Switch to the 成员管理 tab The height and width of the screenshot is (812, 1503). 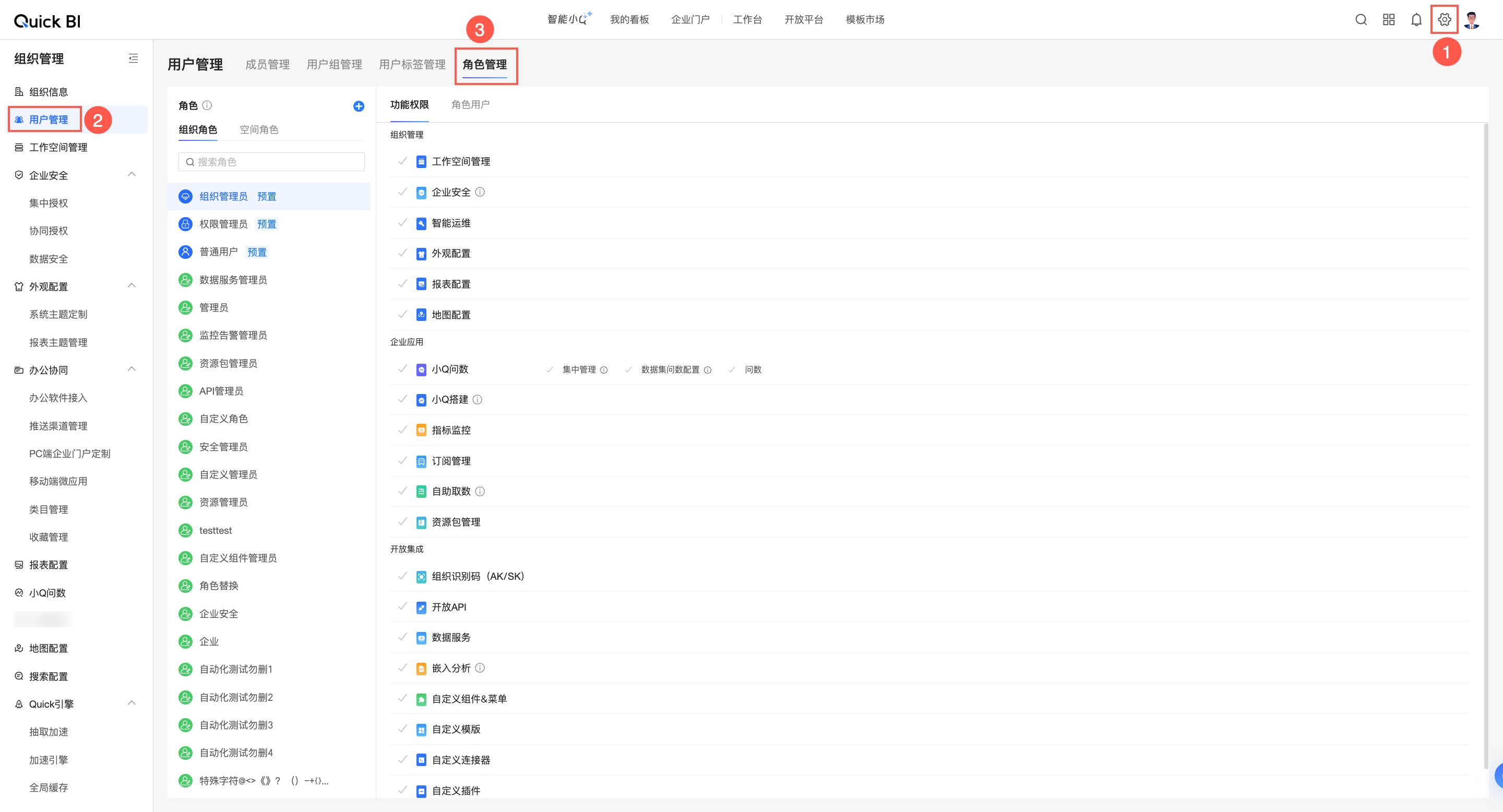point(267,65)
